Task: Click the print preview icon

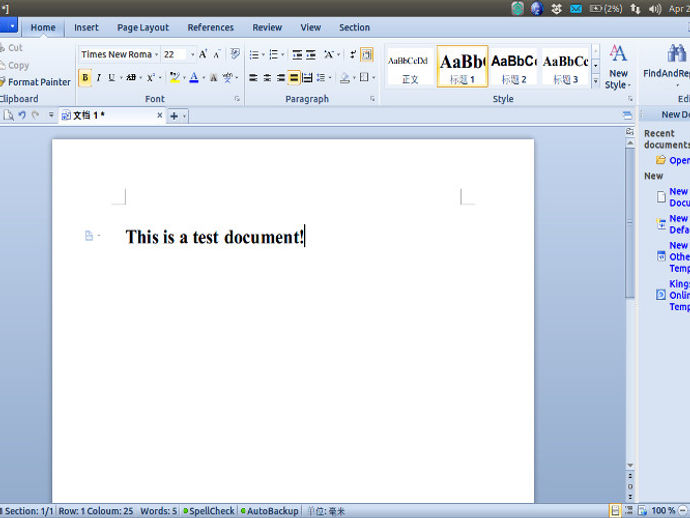Action: tap(8, 115)
